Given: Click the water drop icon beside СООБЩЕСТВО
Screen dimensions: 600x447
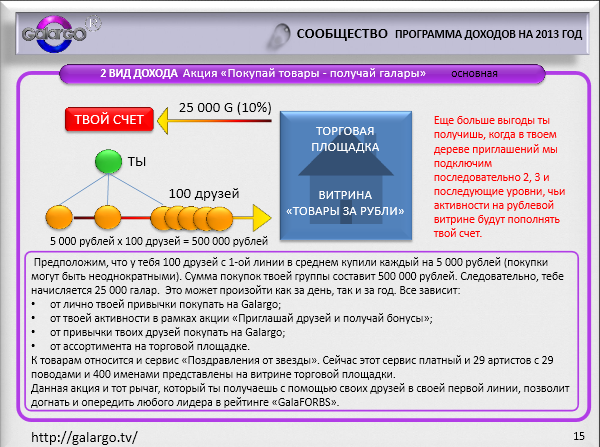Looking at the screenshot, I should click(x=278, y=36).
